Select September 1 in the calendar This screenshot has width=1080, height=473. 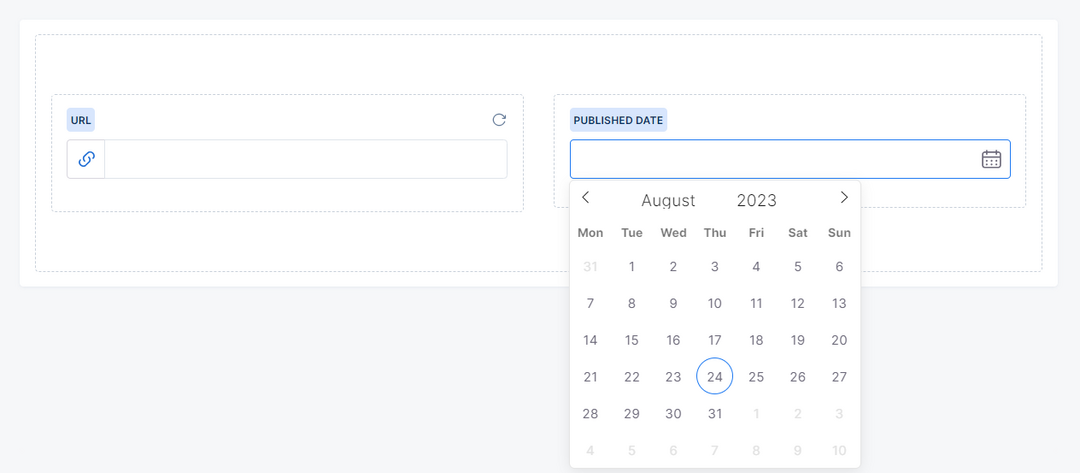click(756, 414)
